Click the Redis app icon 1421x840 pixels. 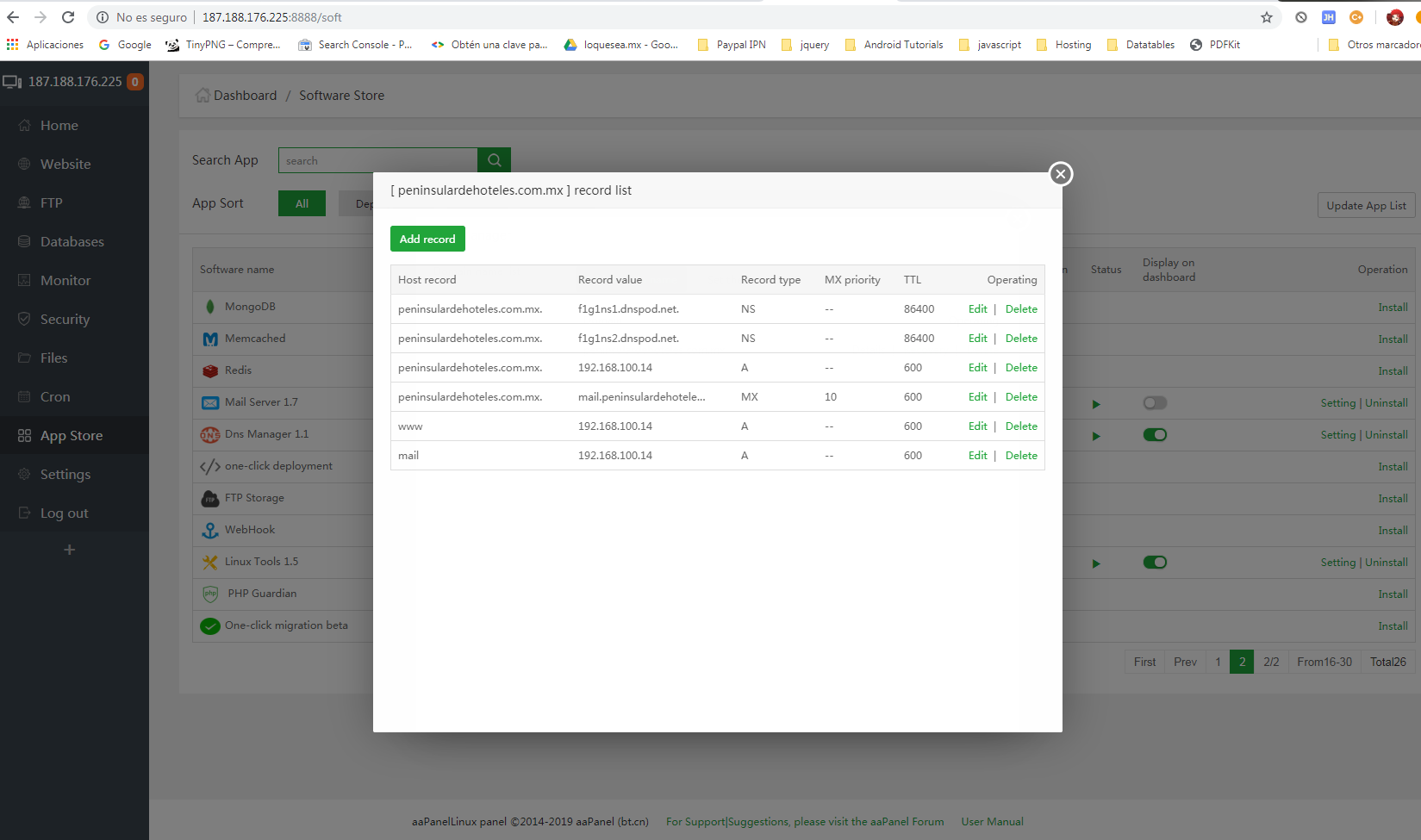click(210, 371)
